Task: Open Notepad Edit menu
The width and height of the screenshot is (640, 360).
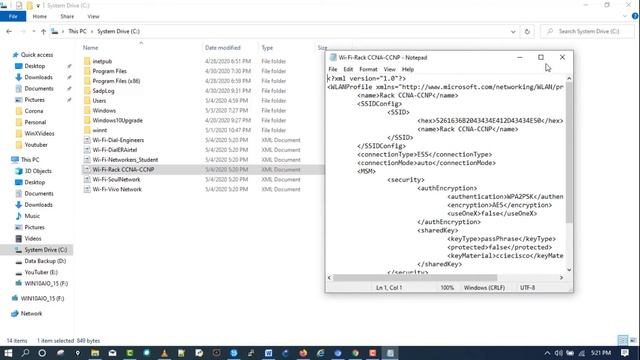Action: 348,69
